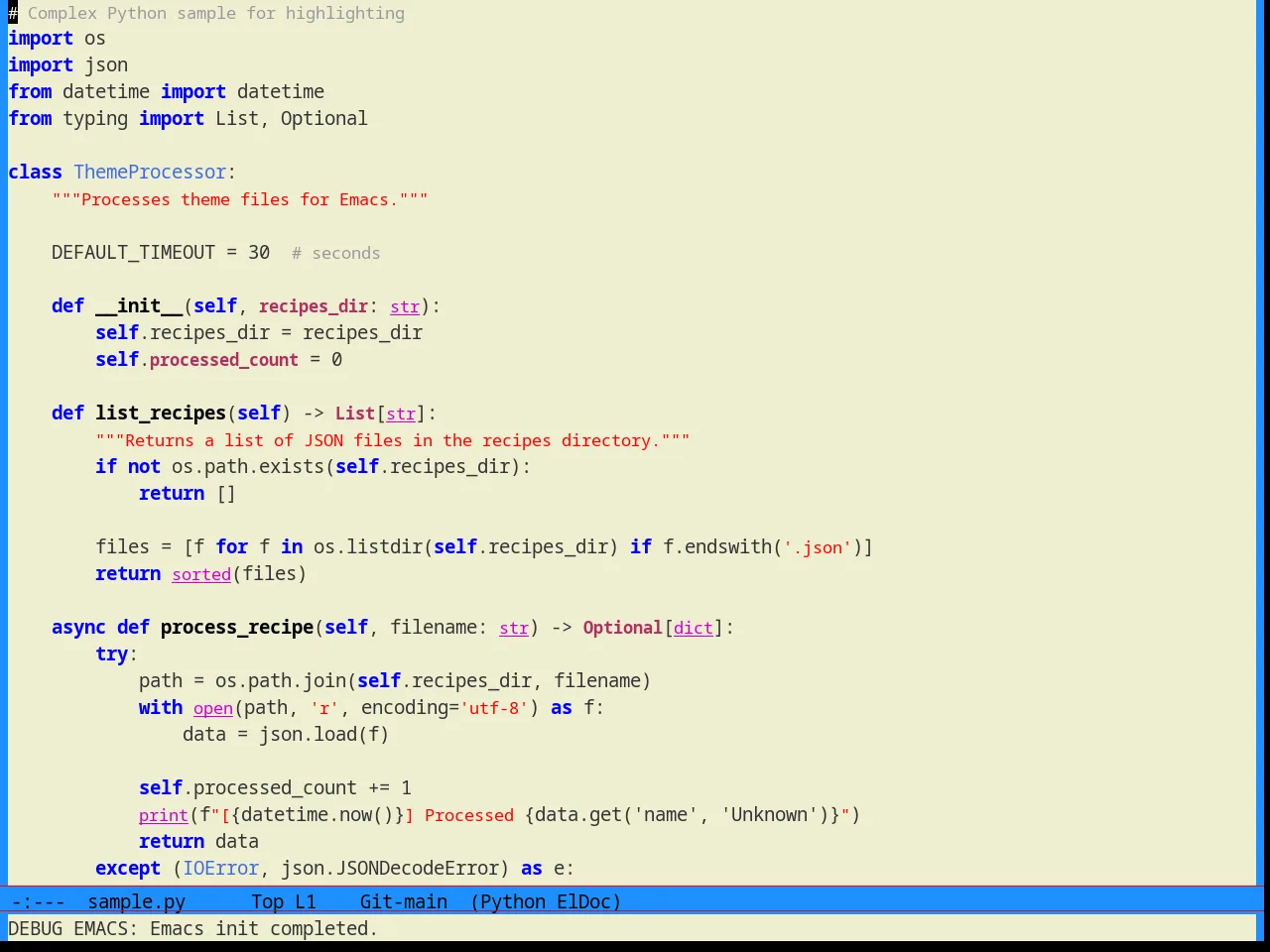
Task: Click the IOError exception name
Action: [221, 868]
